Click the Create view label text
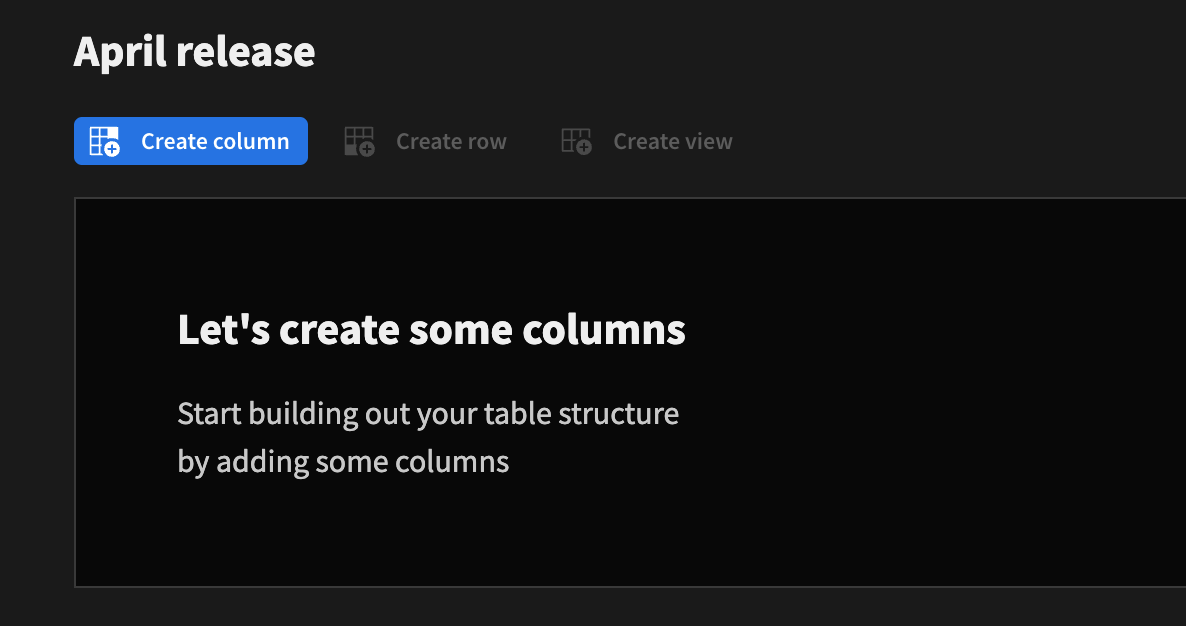 (672, 141)
